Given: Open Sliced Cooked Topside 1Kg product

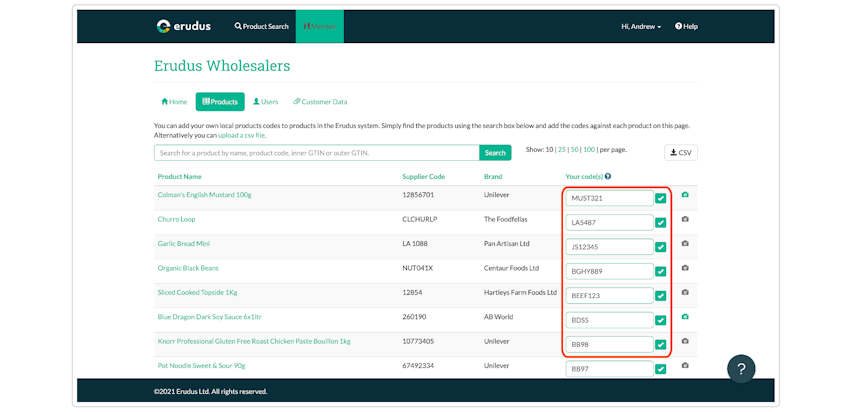Looking at the screenshot, I should [198, 293].
